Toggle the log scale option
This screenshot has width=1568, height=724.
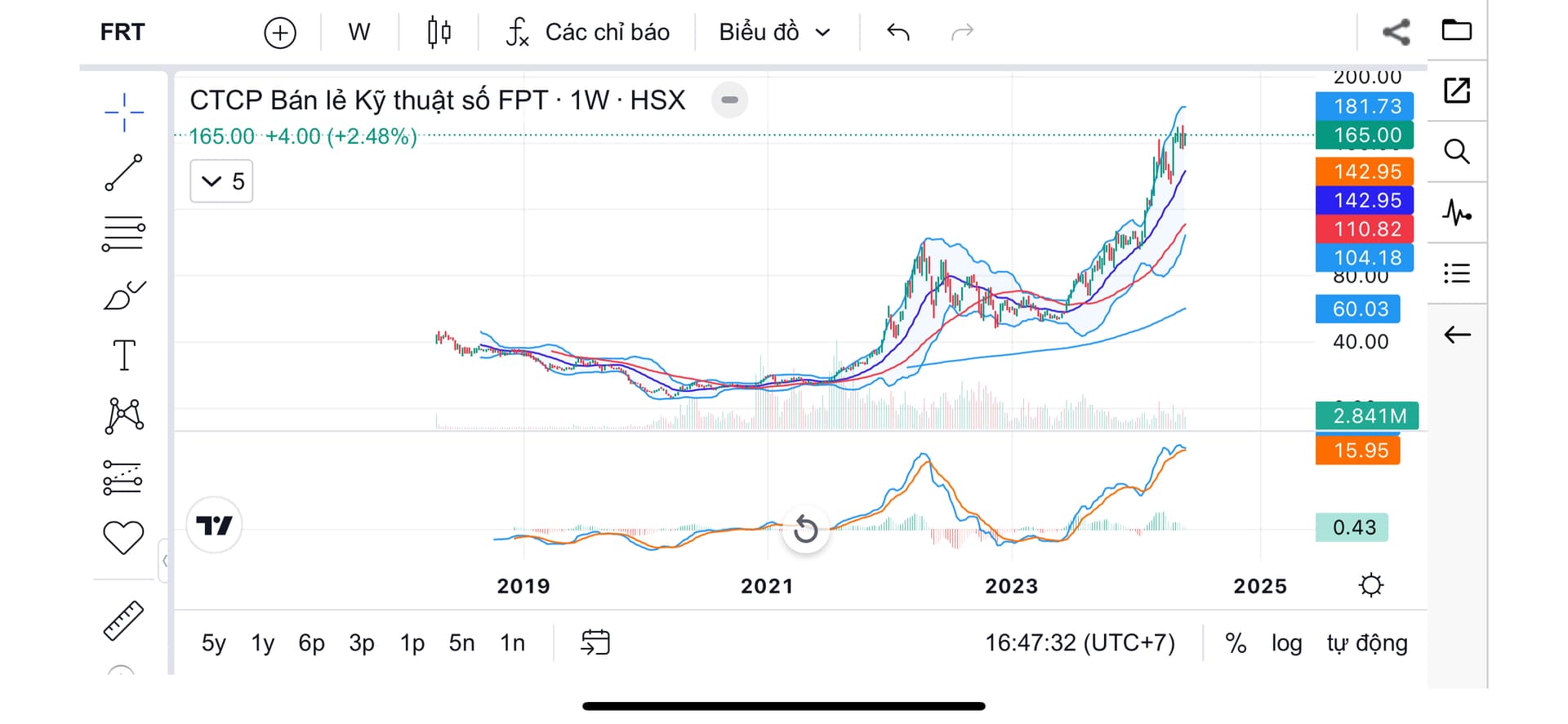point(1286,643)
